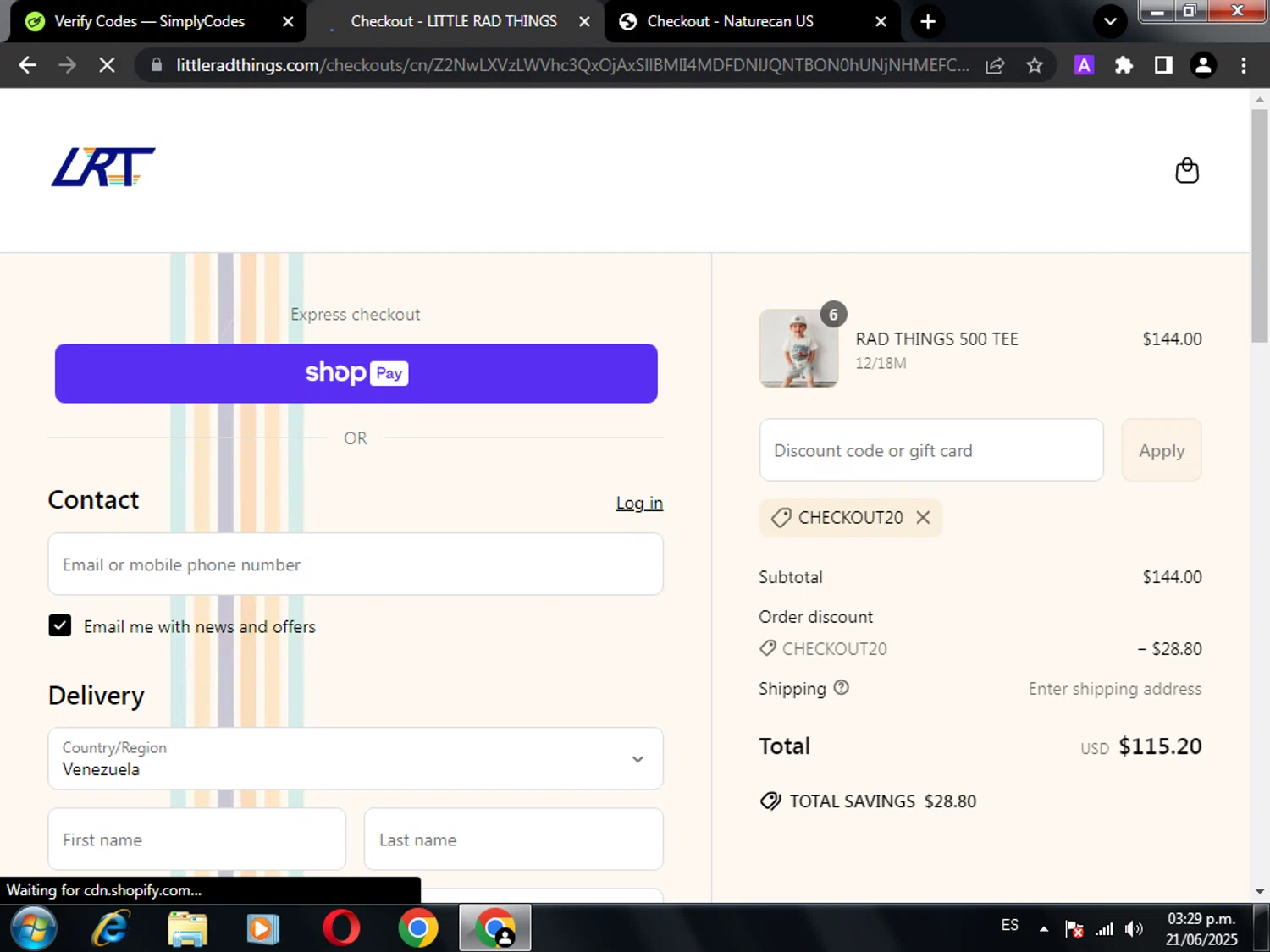Switch to Checkout LITTLE RAD THINGS tab
This screenshot has width=1270, height=952.
pos(454,22)
